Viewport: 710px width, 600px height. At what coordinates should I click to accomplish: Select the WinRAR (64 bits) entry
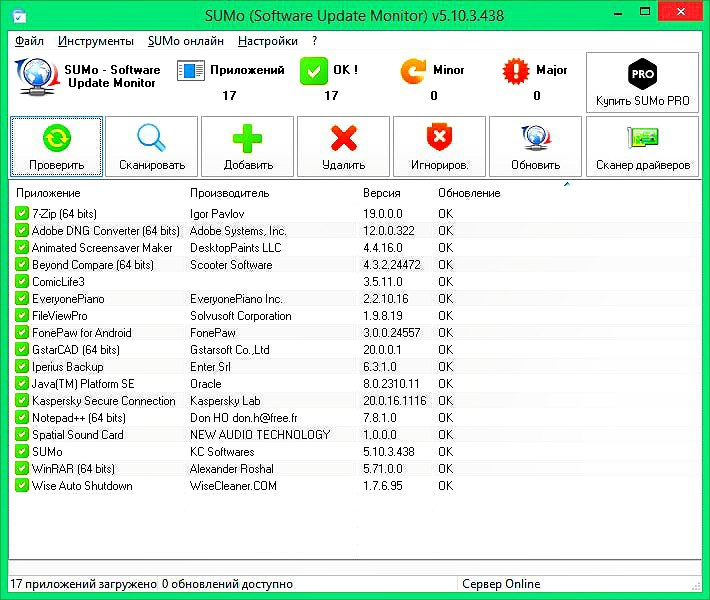tap(73, 468)
